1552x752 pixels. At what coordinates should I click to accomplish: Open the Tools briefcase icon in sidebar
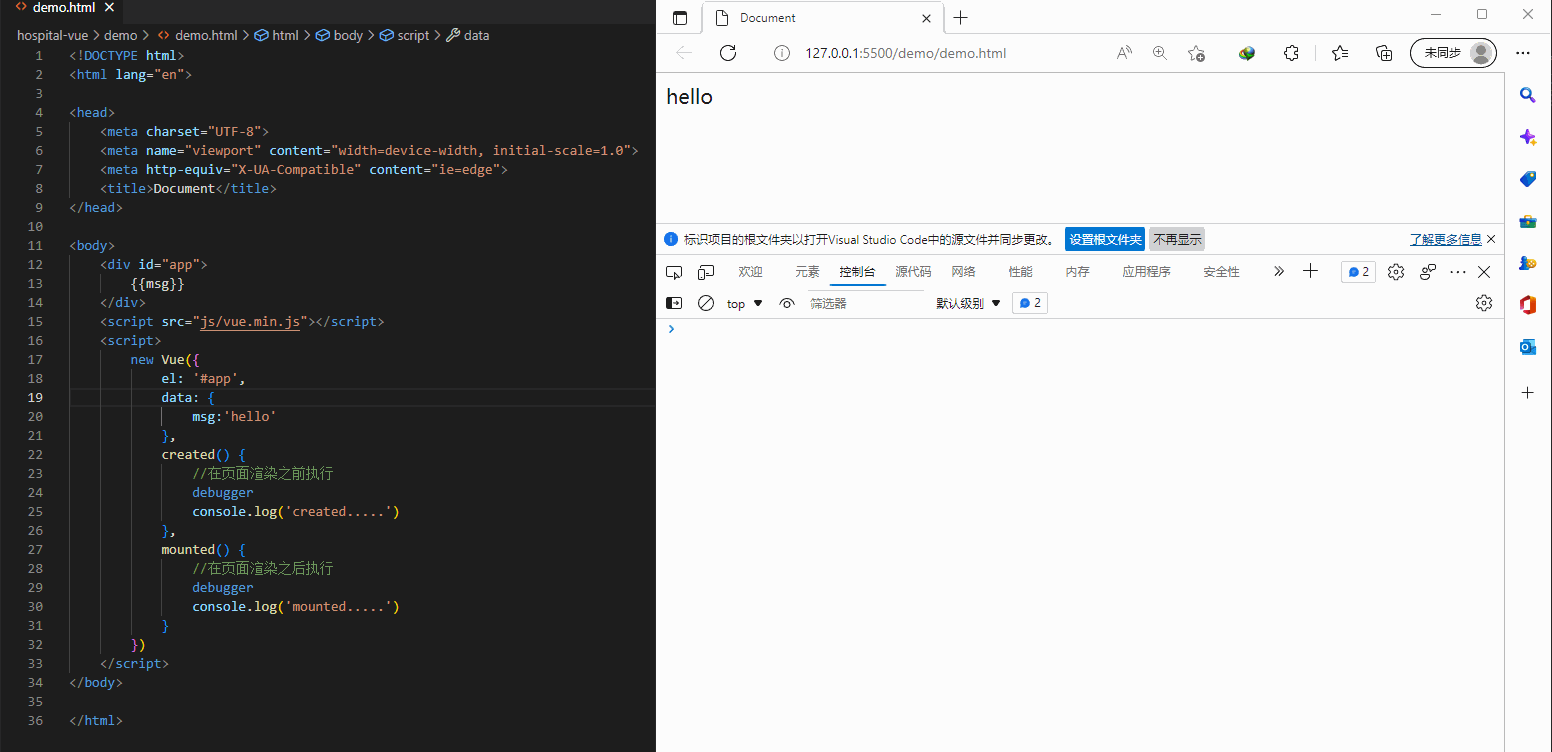1527,221
